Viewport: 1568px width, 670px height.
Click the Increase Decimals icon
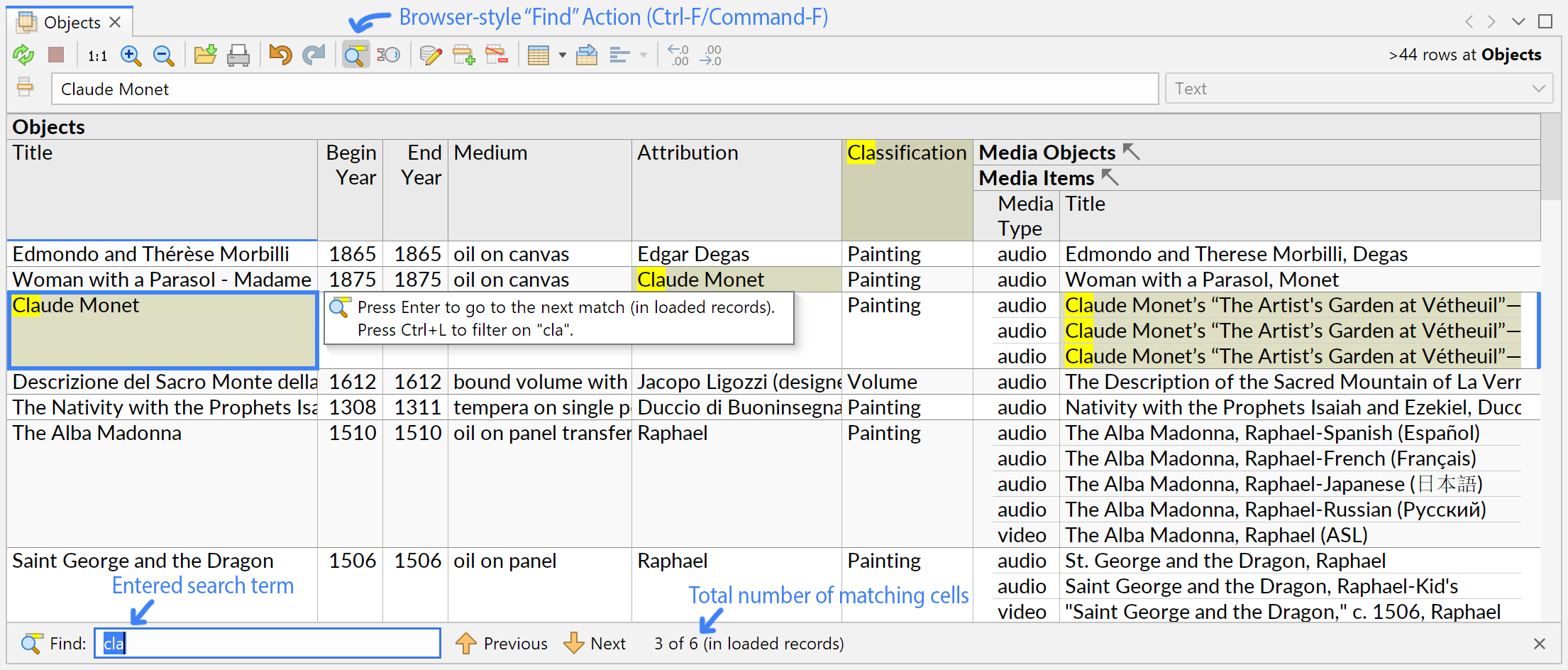(711, 55)
